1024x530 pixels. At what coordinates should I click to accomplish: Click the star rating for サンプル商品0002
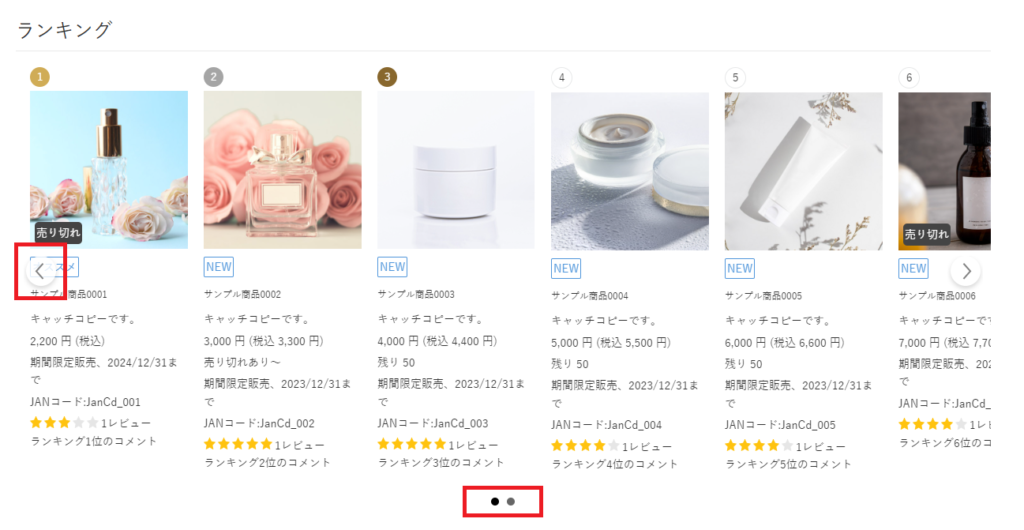click(x=238, y=444)
